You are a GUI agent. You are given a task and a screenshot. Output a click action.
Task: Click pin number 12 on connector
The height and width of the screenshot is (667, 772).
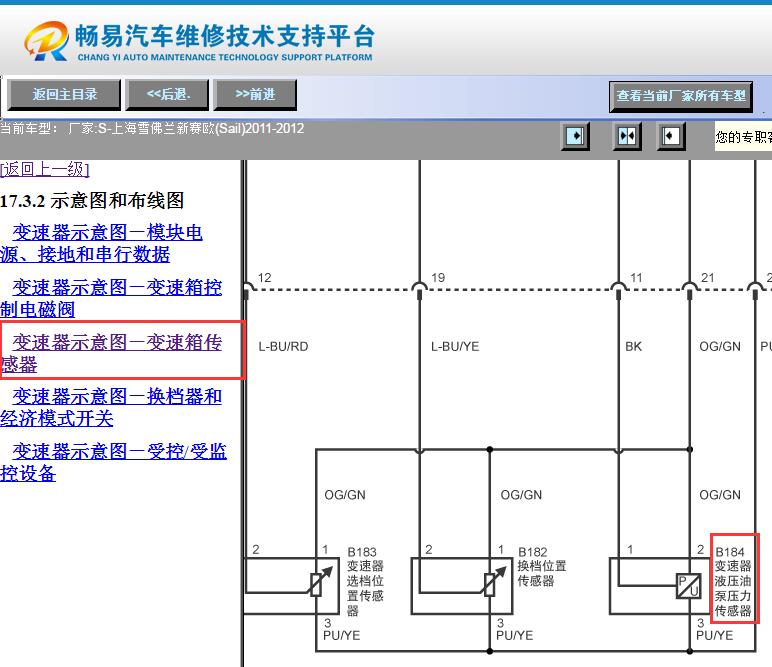264,278
